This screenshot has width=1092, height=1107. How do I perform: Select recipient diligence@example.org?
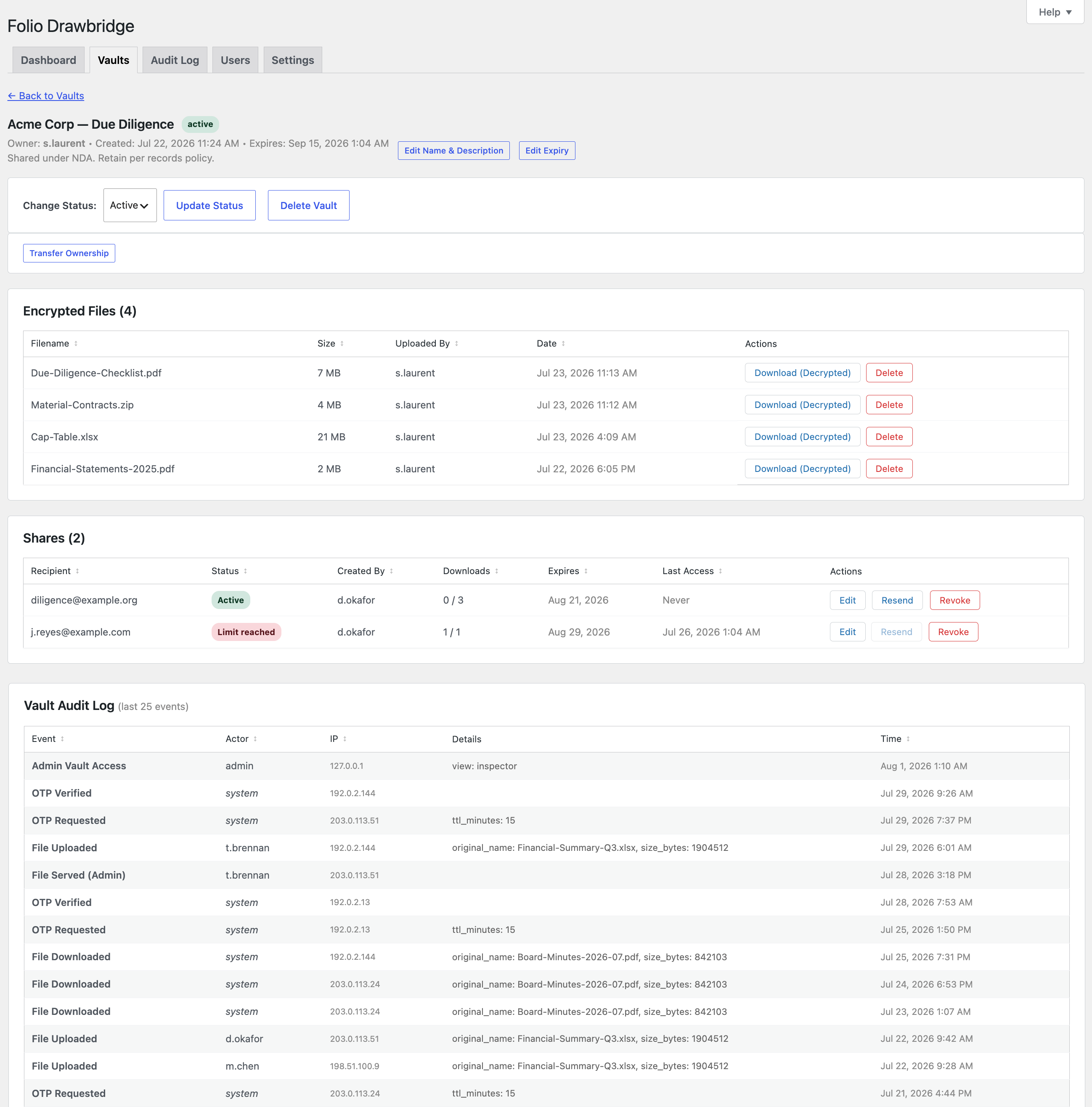tap(84, 600)
